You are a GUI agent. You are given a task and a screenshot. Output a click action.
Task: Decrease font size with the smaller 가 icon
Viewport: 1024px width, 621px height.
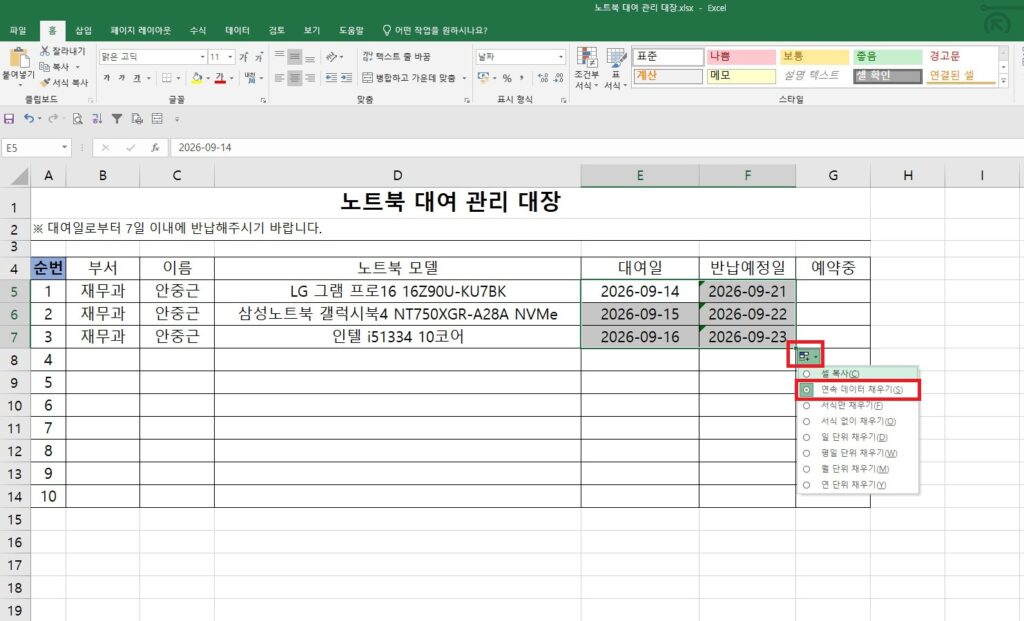259,57
